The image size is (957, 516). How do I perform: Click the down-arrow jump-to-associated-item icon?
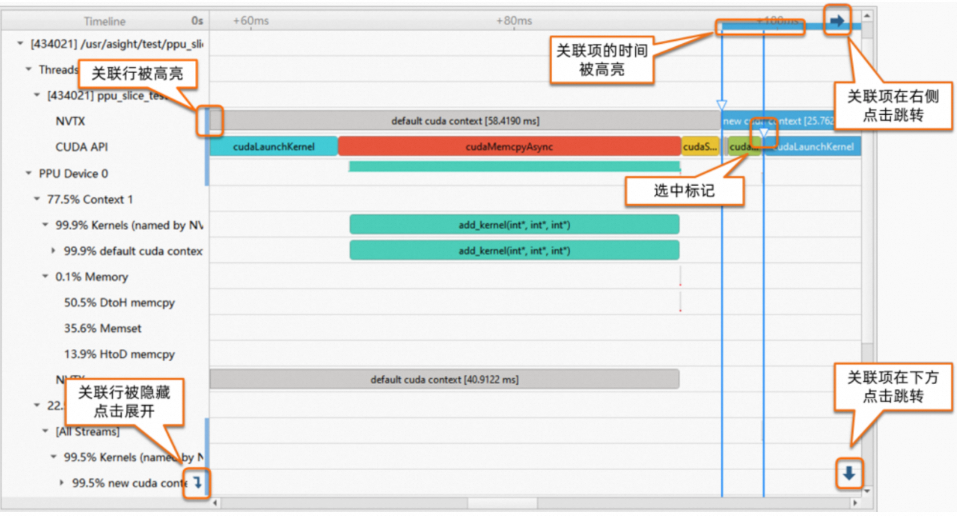pos(849,473)
